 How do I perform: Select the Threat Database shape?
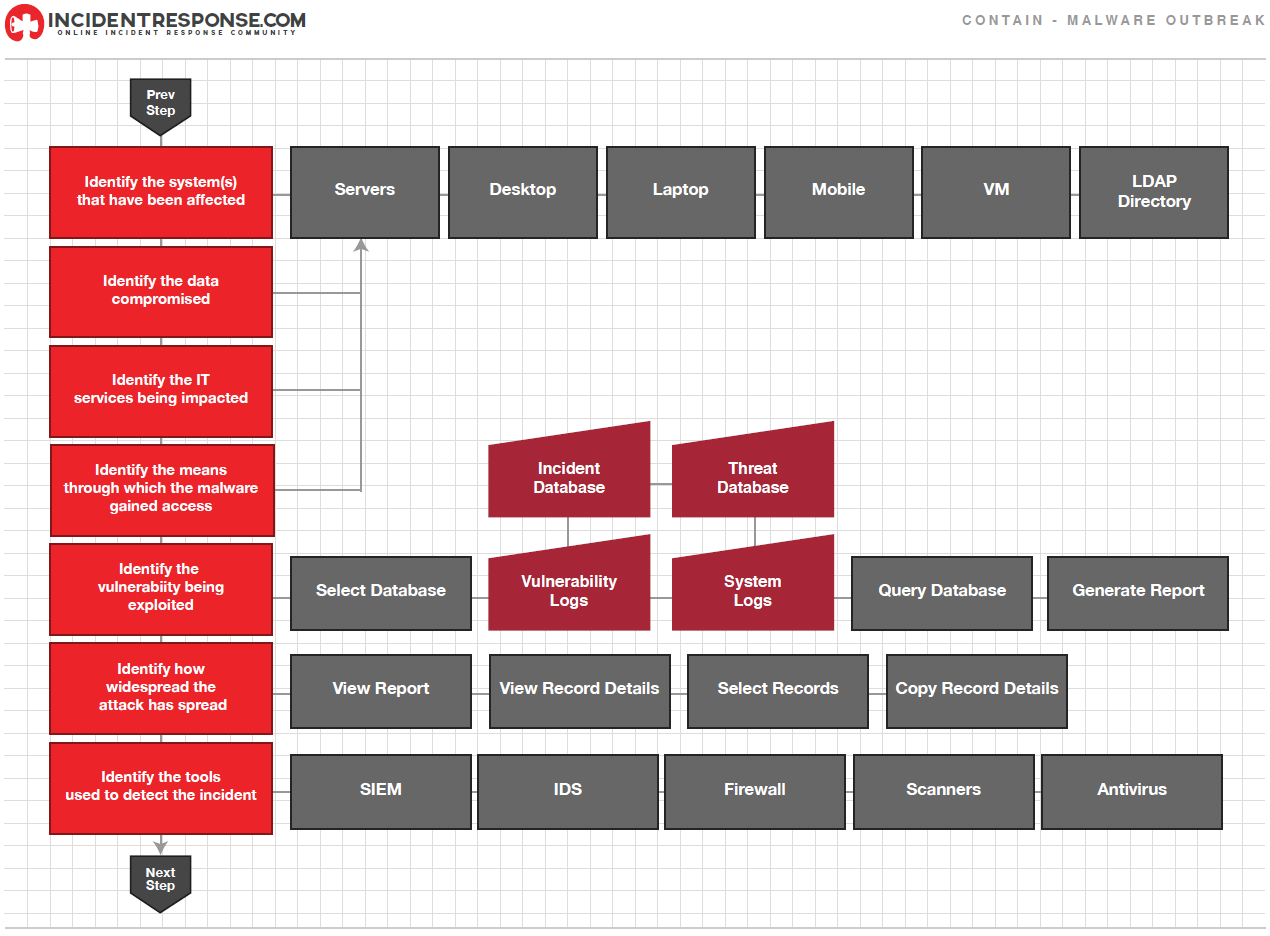(752, 476)
